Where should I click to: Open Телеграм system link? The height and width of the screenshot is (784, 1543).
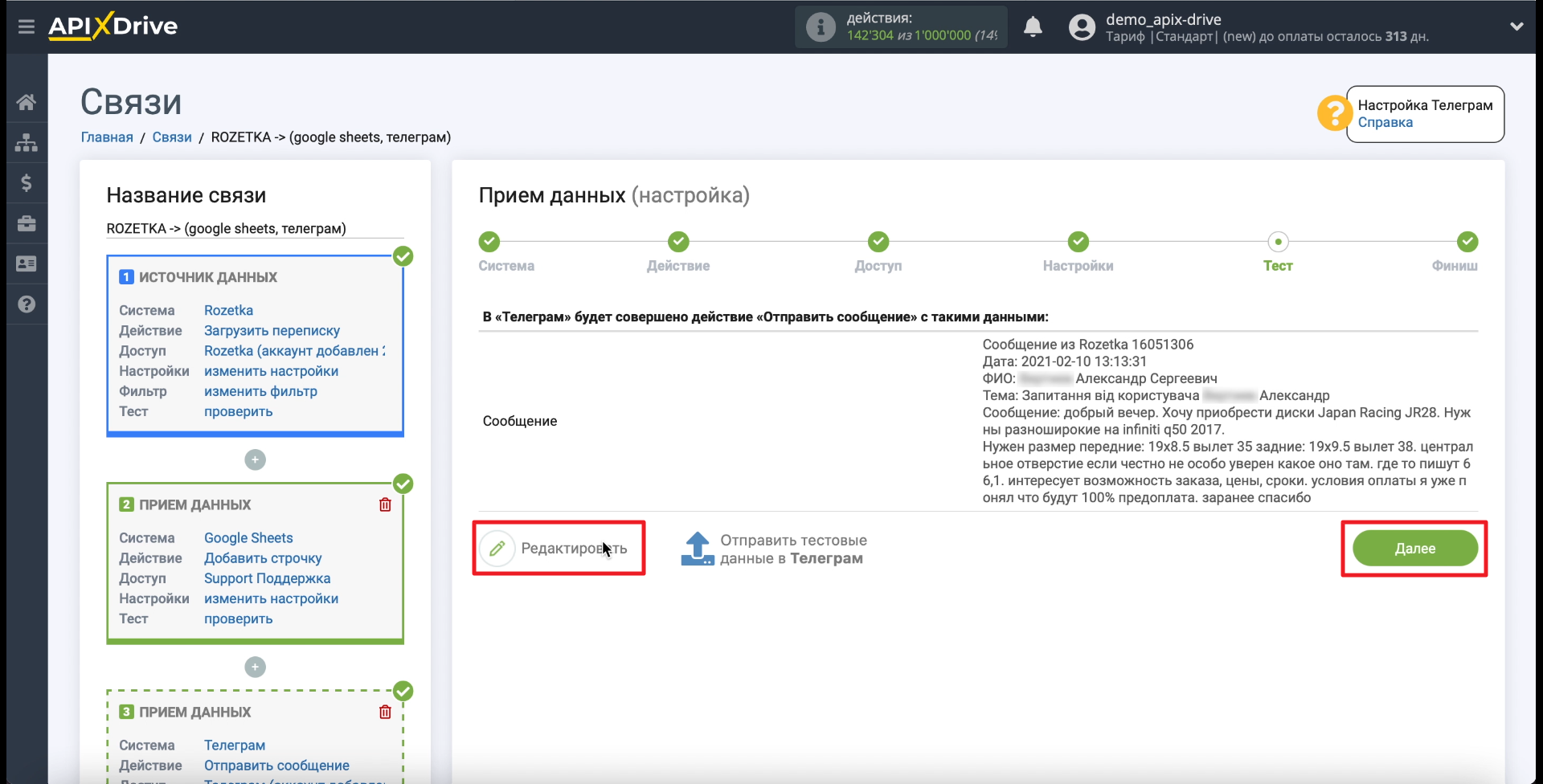234,745
